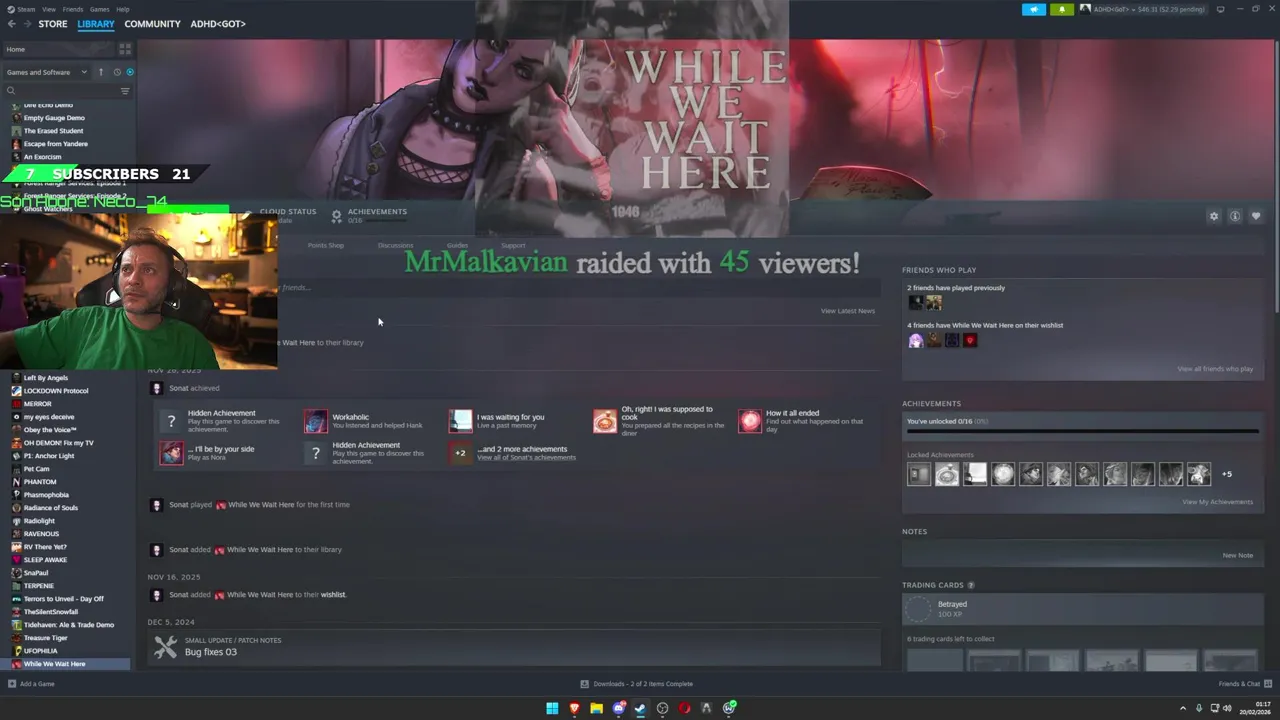1280x720 pixels.
Task: Click the How it all ended achievement icon
Action: 750,421
